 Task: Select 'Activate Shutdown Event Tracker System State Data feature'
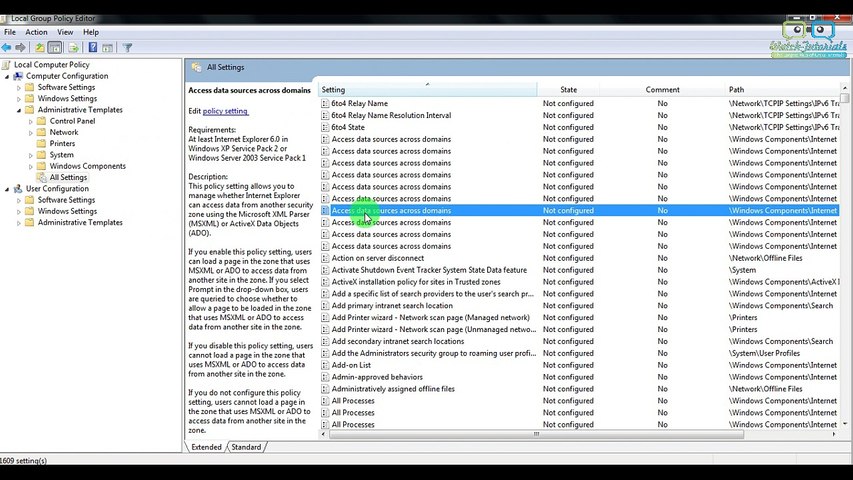(429, 270)
